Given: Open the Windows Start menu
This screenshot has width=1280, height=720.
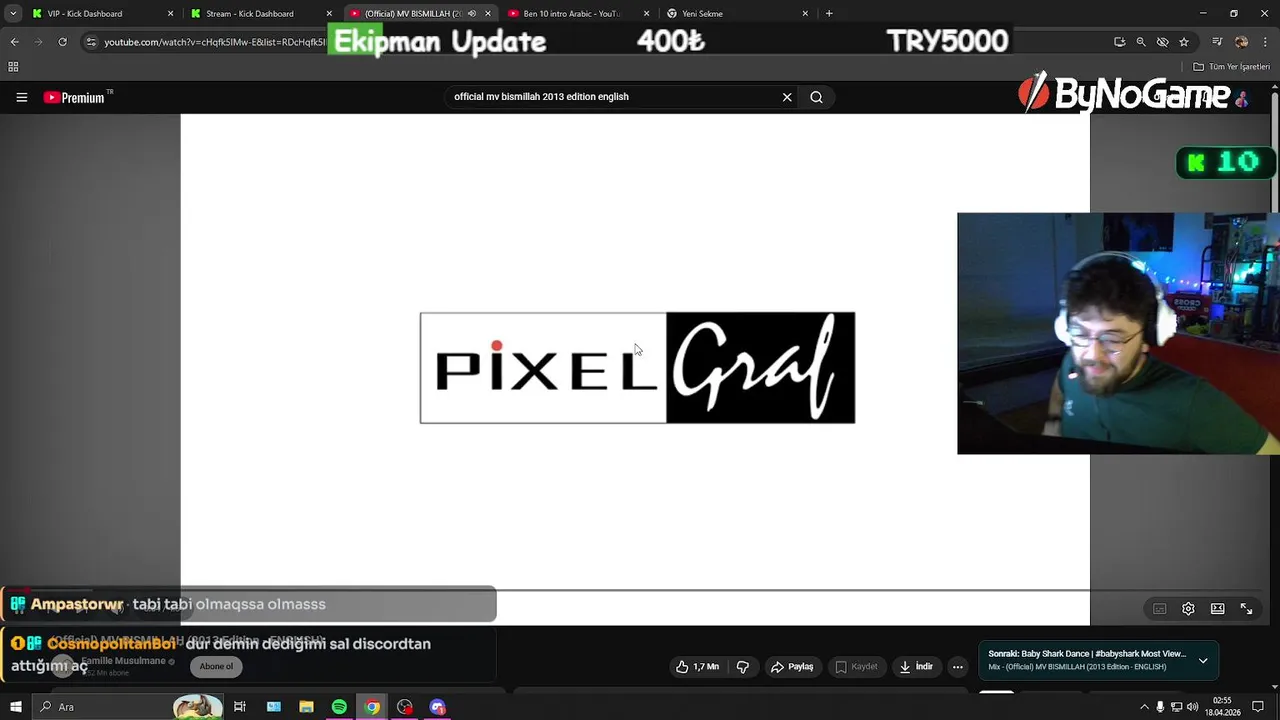Looking at the screenshot, I should [15, 707].
